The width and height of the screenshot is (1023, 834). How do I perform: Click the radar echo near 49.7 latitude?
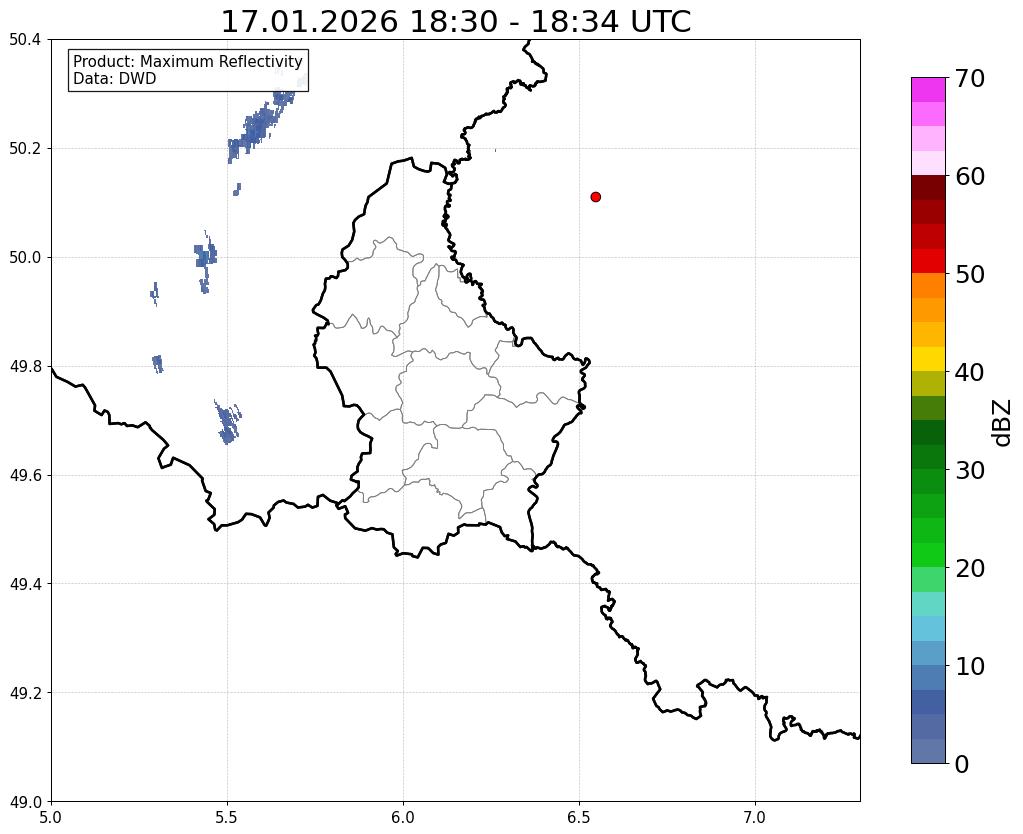[228, 422]
